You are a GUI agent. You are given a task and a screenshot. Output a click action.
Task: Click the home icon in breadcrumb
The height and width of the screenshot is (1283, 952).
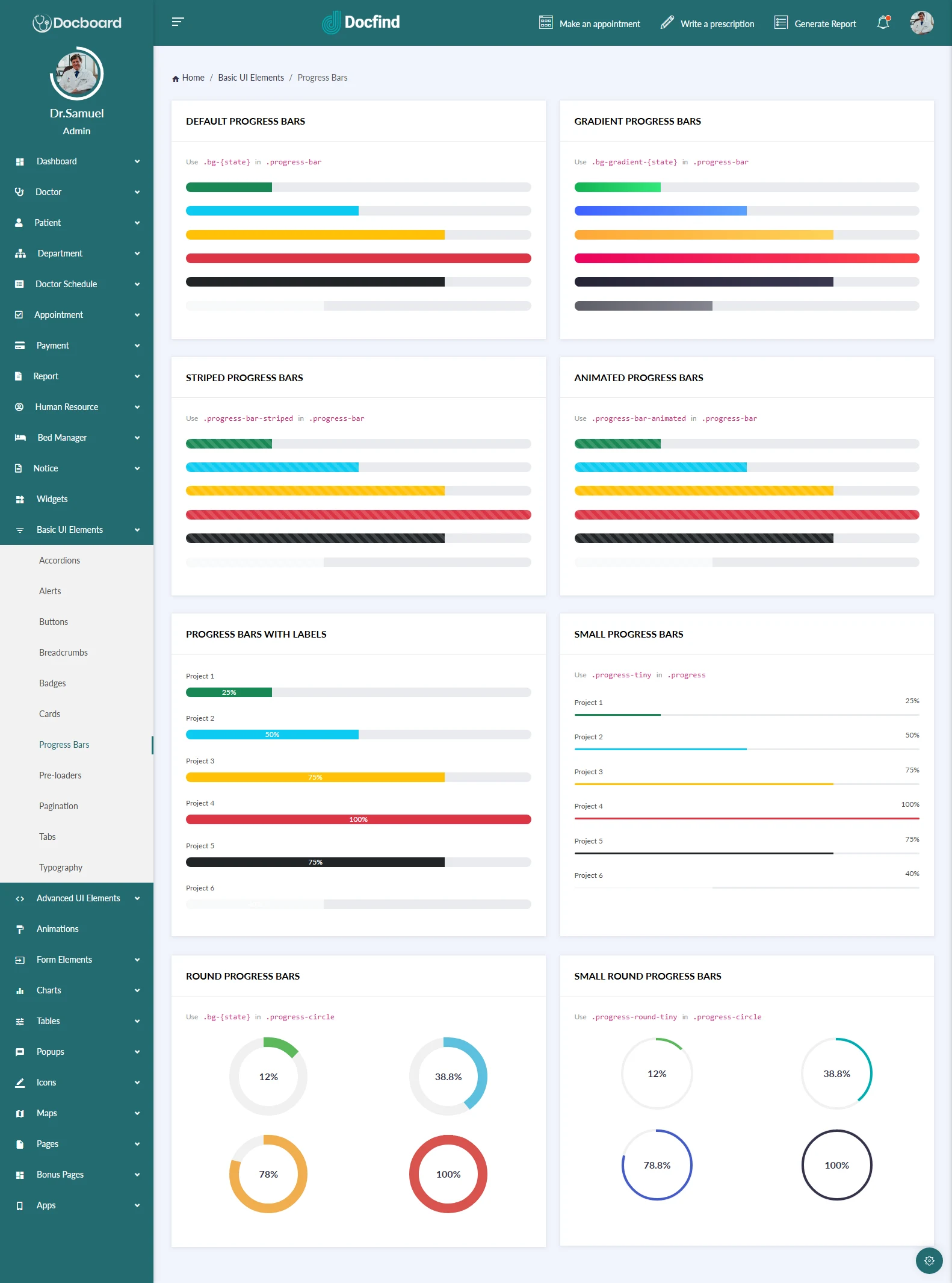pos(176,78)
